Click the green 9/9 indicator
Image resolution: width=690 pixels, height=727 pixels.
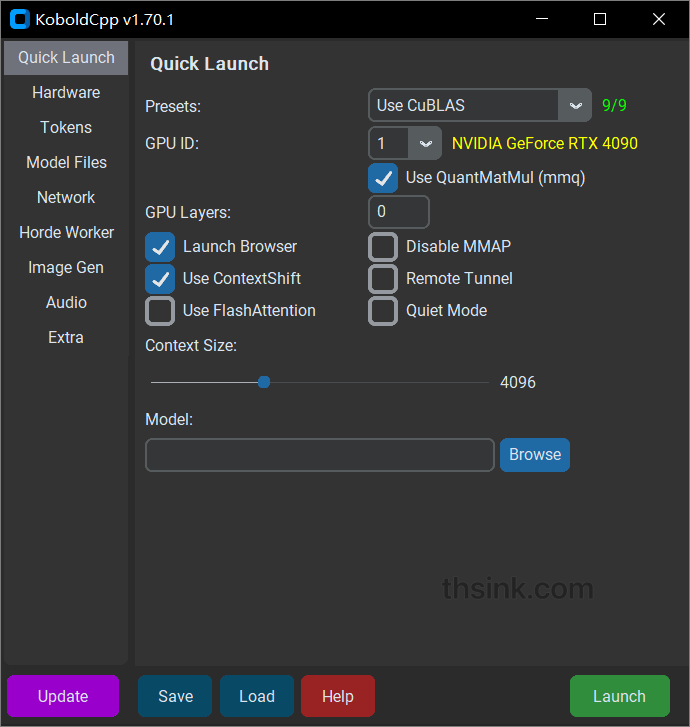(614, 105)
